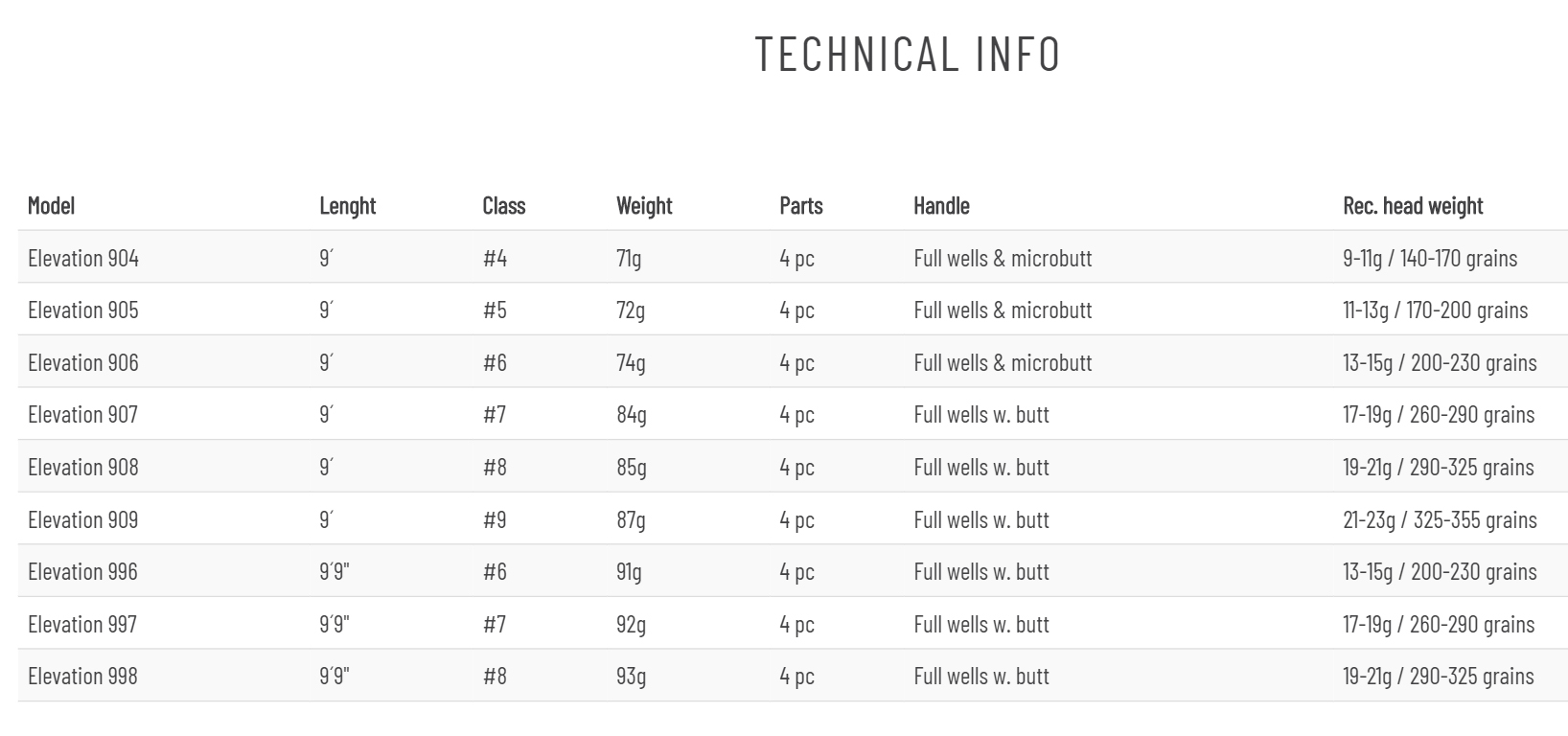Click the Elevation 998 row name
Viewport: 1568px width, 736px height.
point(82,676)
